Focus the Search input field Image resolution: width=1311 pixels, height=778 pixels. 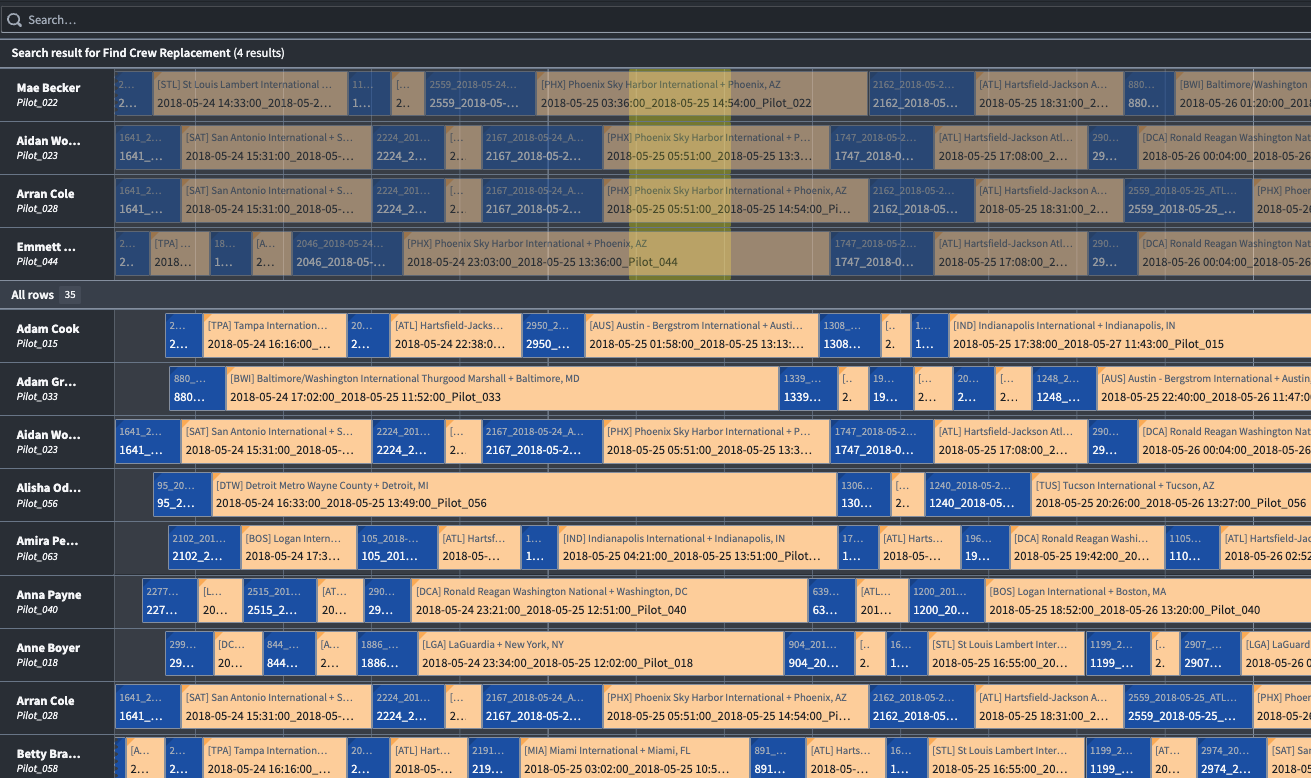point(655,20)
